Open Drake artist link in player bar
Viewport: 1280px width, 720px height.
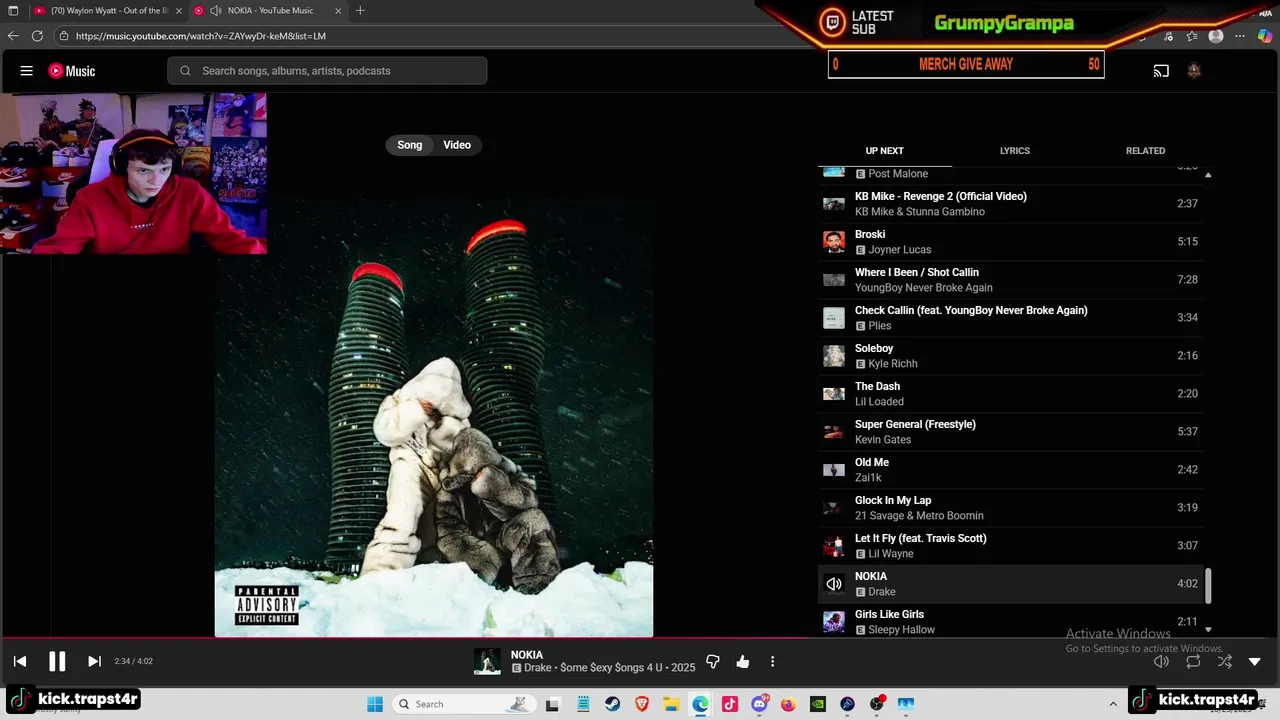tap(538, 668)
